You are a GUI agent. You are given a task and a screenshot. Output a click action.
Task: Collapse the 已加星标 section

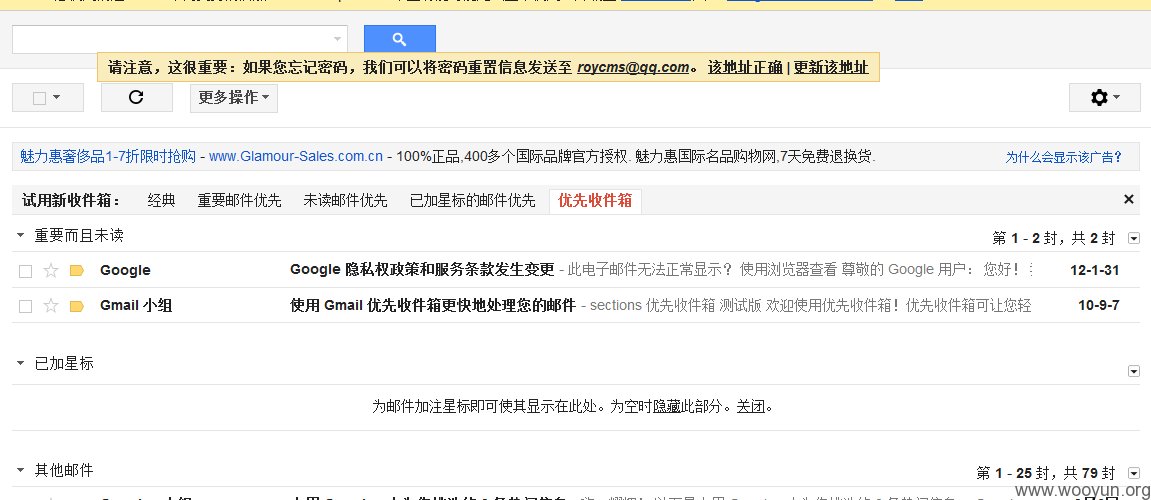tap(21, 363)
